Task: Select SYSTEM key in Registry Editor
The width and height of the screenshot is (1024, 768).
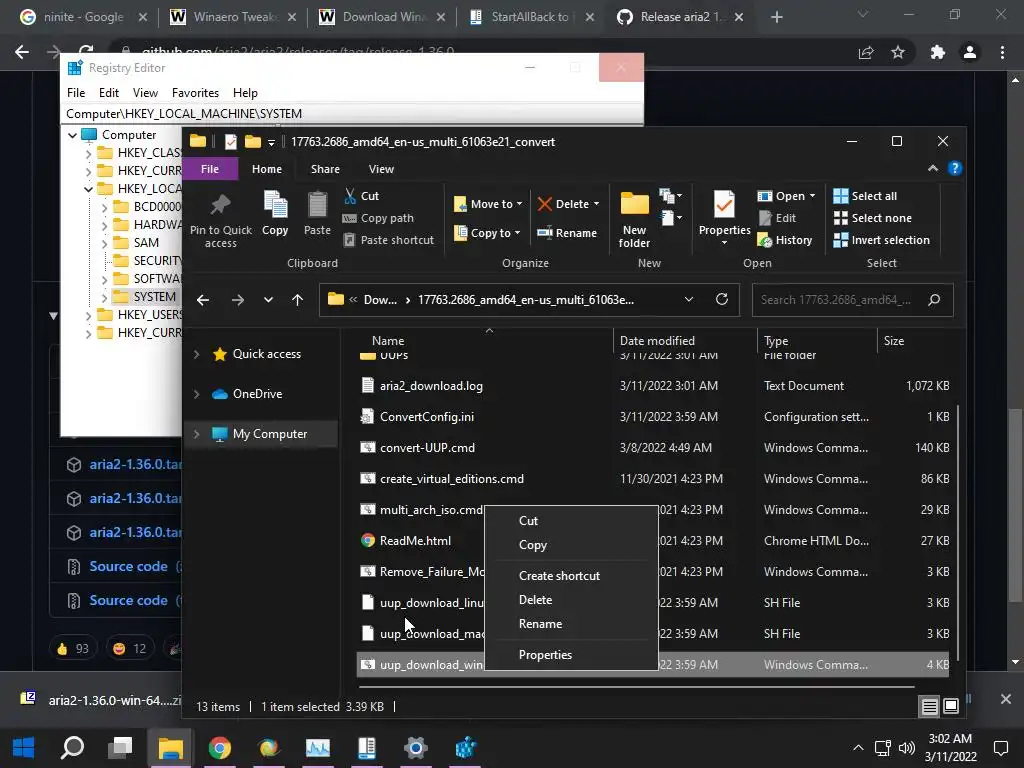Action: (154, 296)
